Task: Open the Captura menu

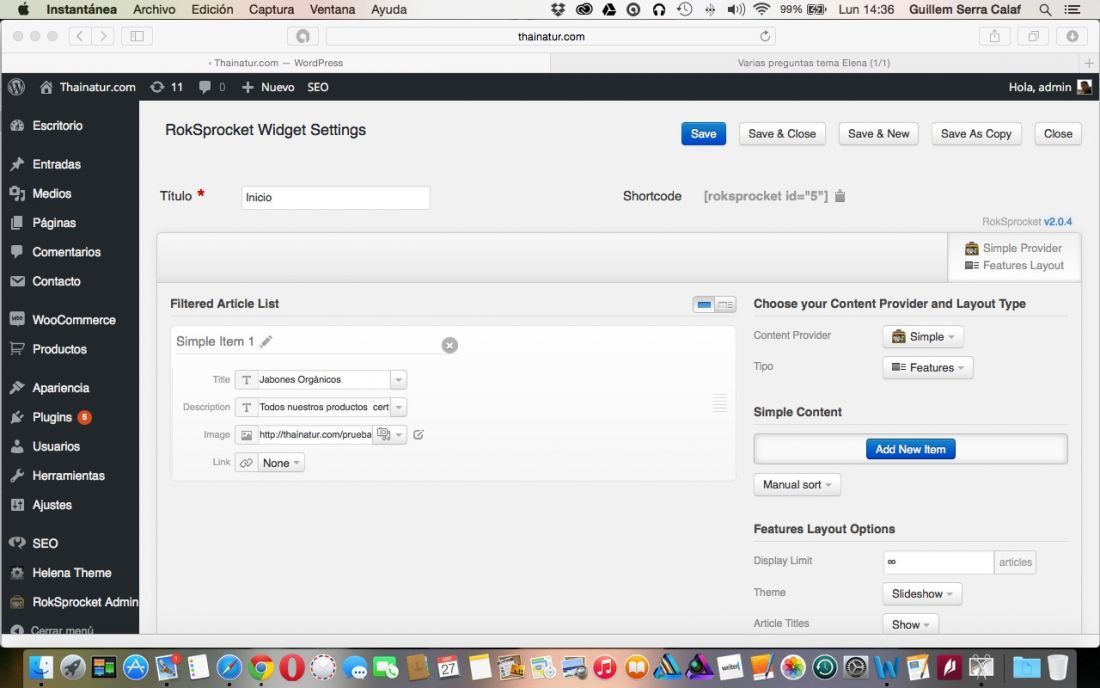Action: 271,9
